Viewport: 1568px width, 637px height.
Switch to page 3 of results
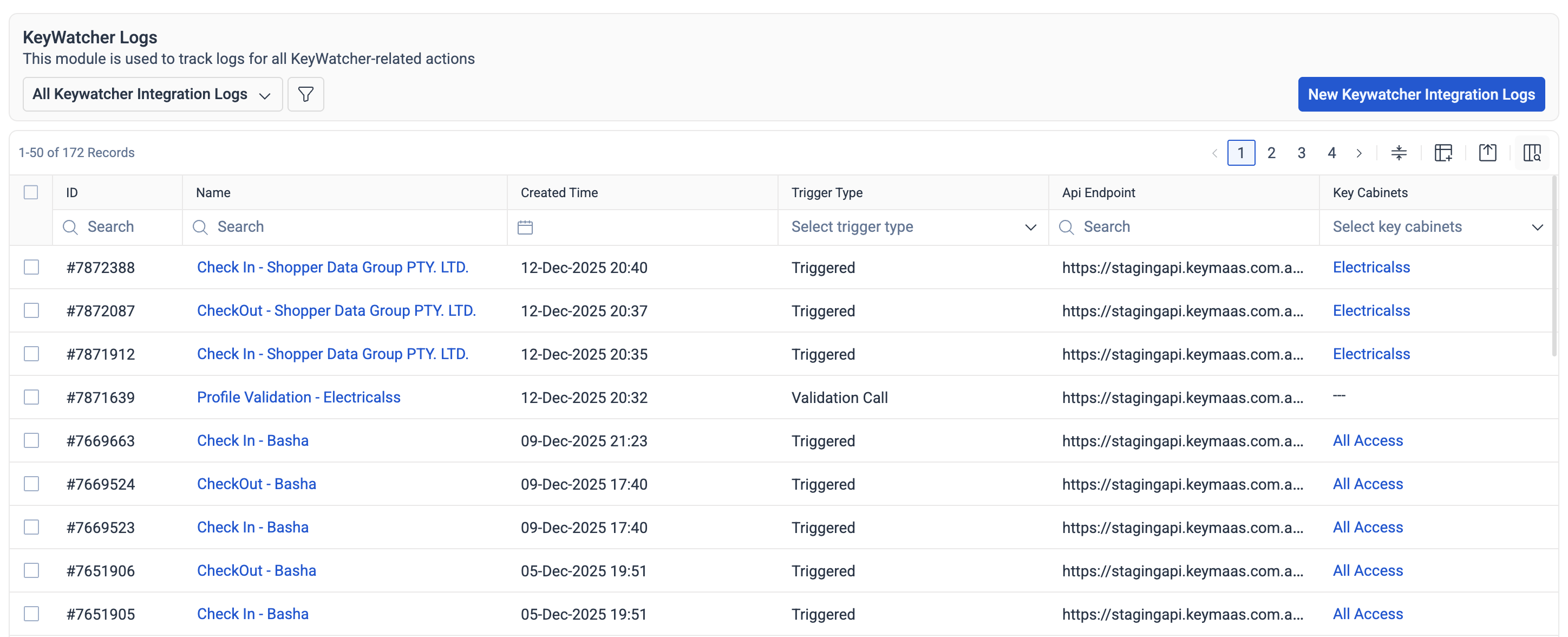(1302, 153)
